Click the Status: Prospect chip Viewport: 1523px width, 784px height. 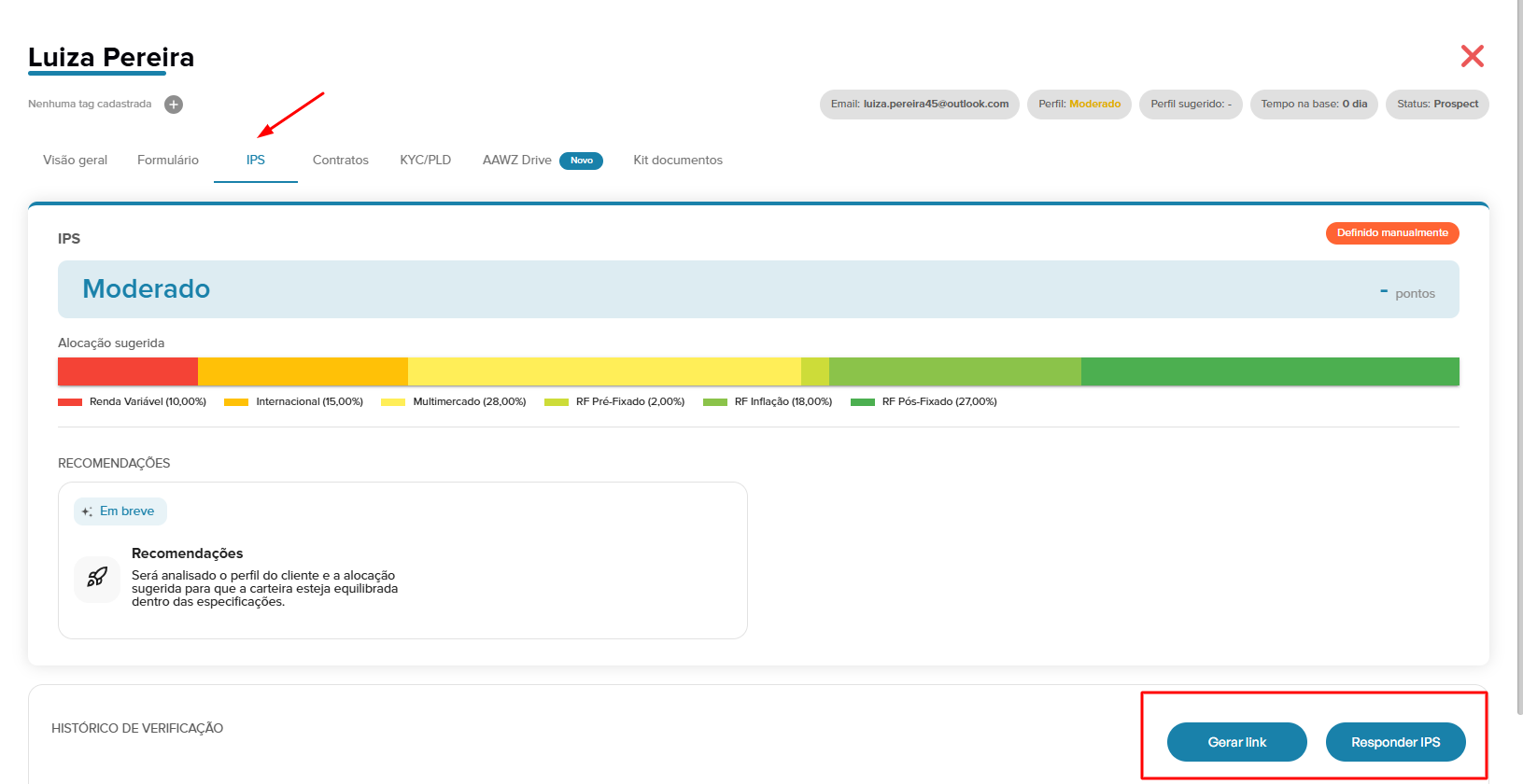tap(1437, 105)
